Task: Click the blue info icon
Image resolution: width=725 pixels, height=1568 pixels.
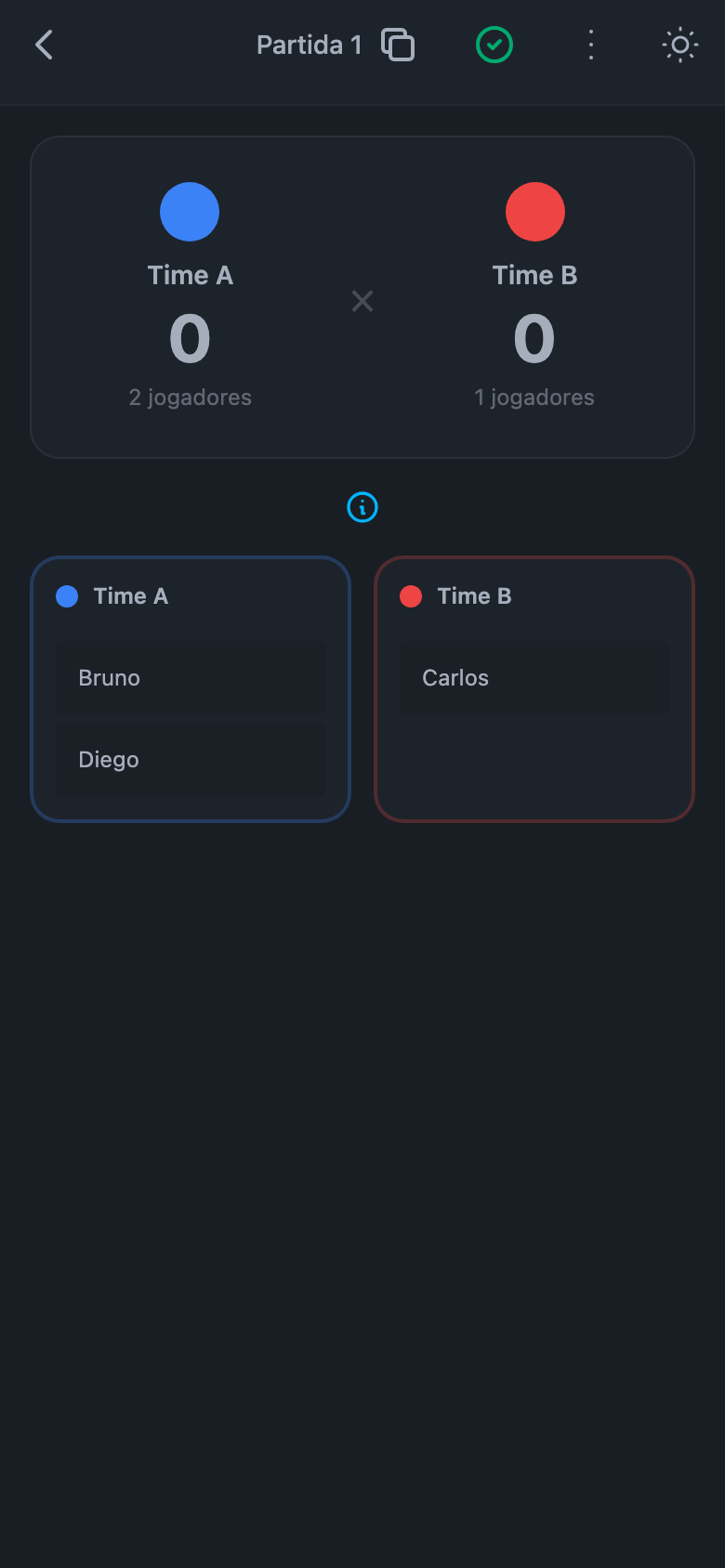Action: coord(362,507)
